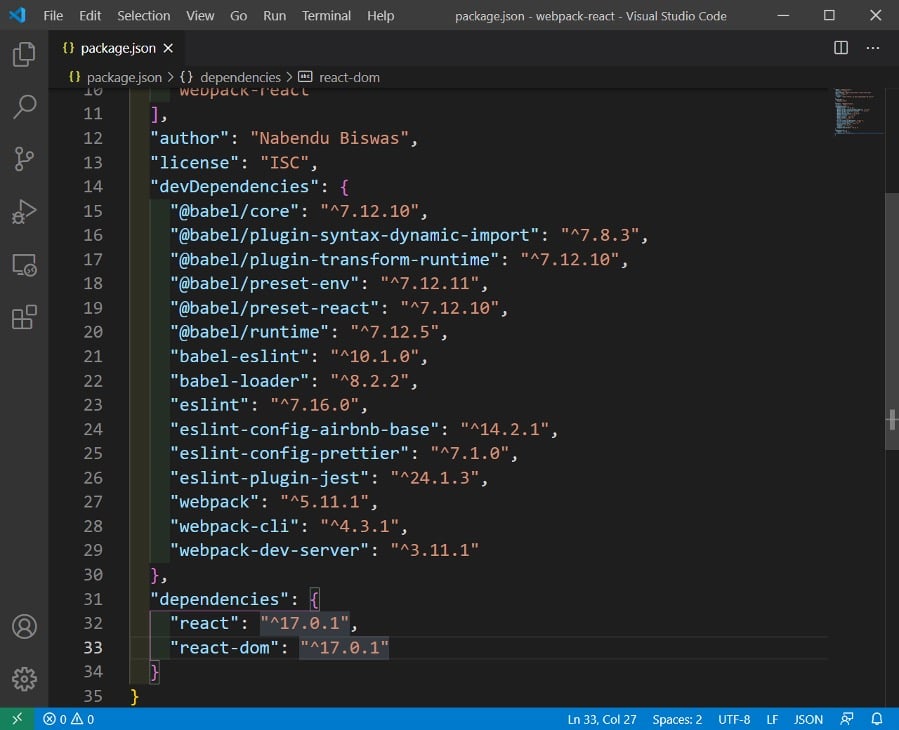Open the dependencies breadcrumb dropdown
This screenshot has height=730, width=899.
[x=240, y=77]
